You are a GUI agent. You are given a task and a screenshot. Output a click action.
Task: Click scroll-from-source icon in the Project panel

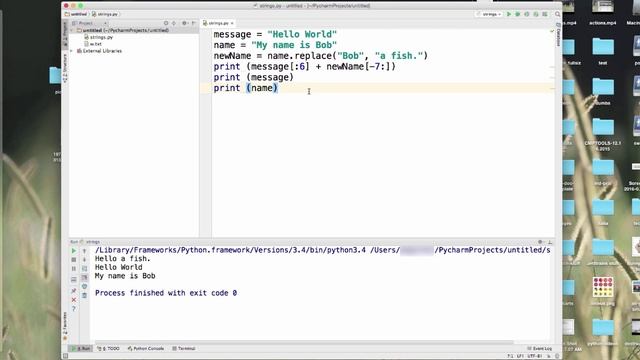166,23
